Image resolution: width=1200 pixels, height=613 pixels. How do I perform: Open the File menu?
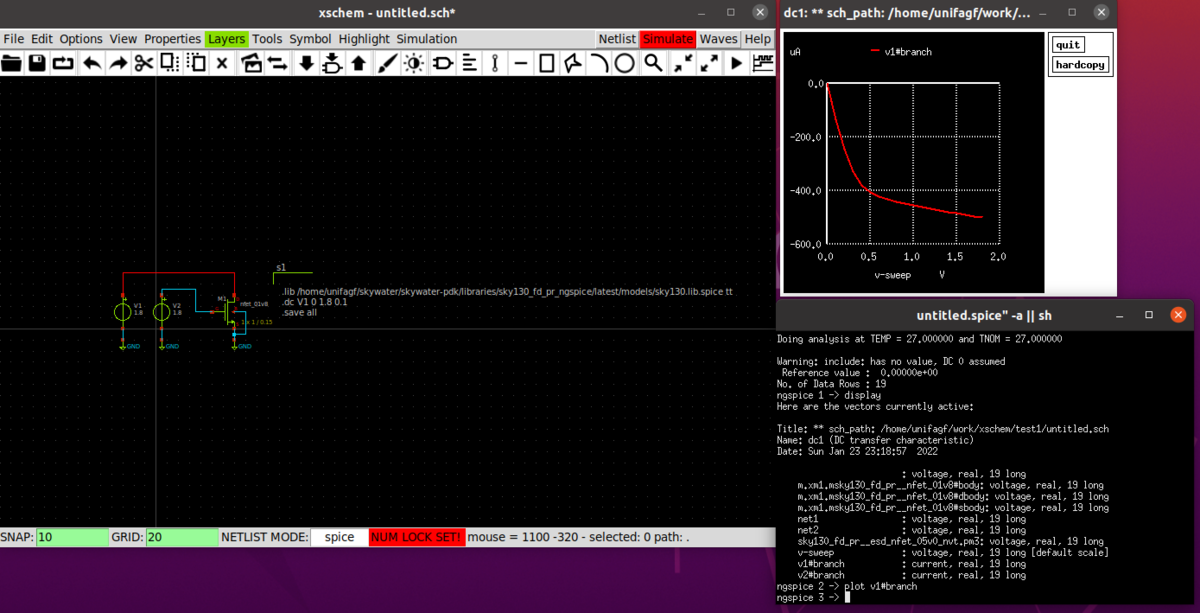[14, 39]
